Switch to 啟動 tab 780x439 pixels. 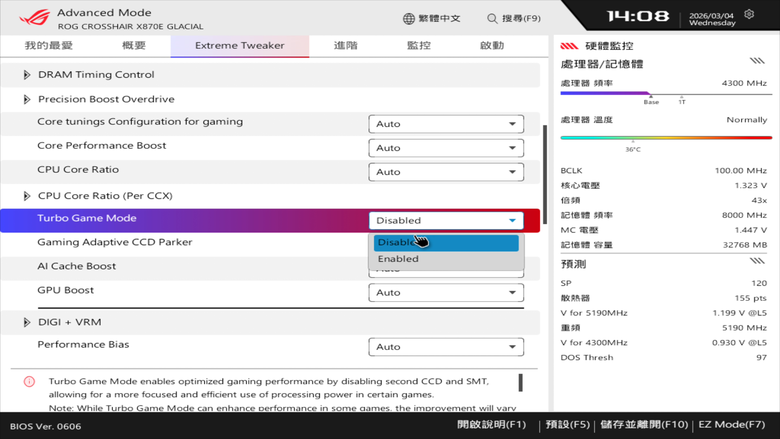492,46
